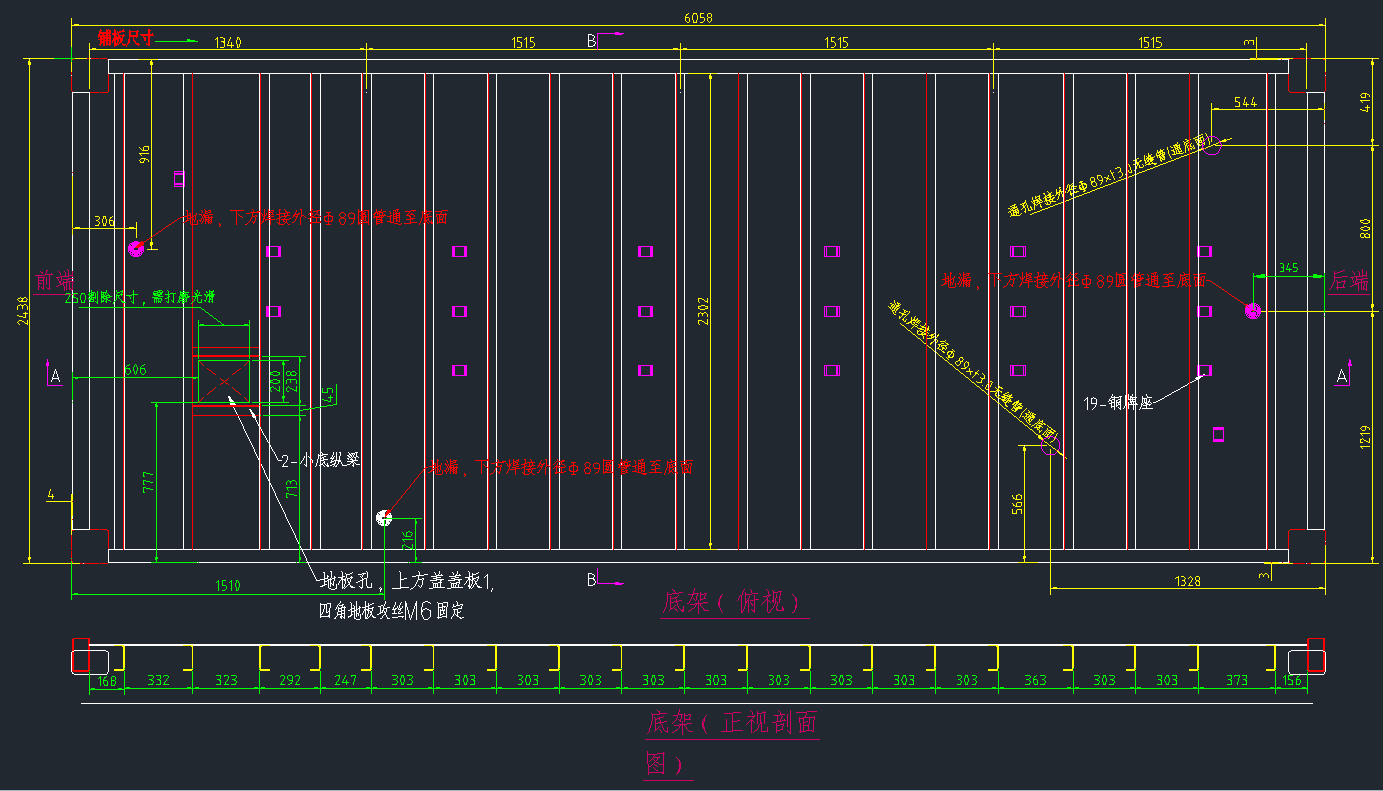Click the 2-小底纵梁 annotation text
Image resolution: width=1383 pixels, height=791 pixels.
coord(319,461)
